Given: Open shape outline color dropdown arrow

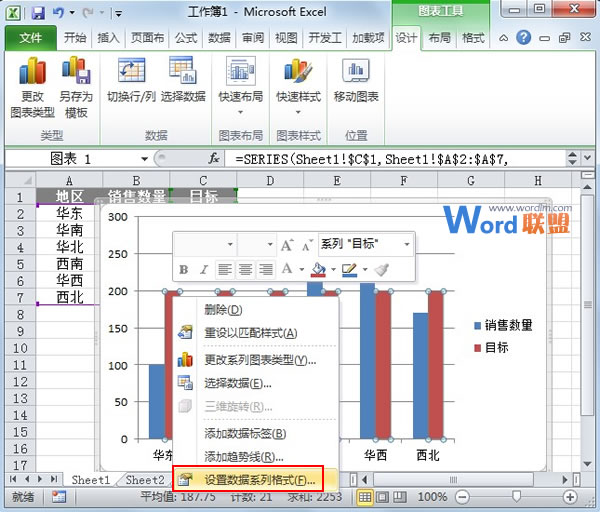Looking at the screenshot, I should [365, 270].
